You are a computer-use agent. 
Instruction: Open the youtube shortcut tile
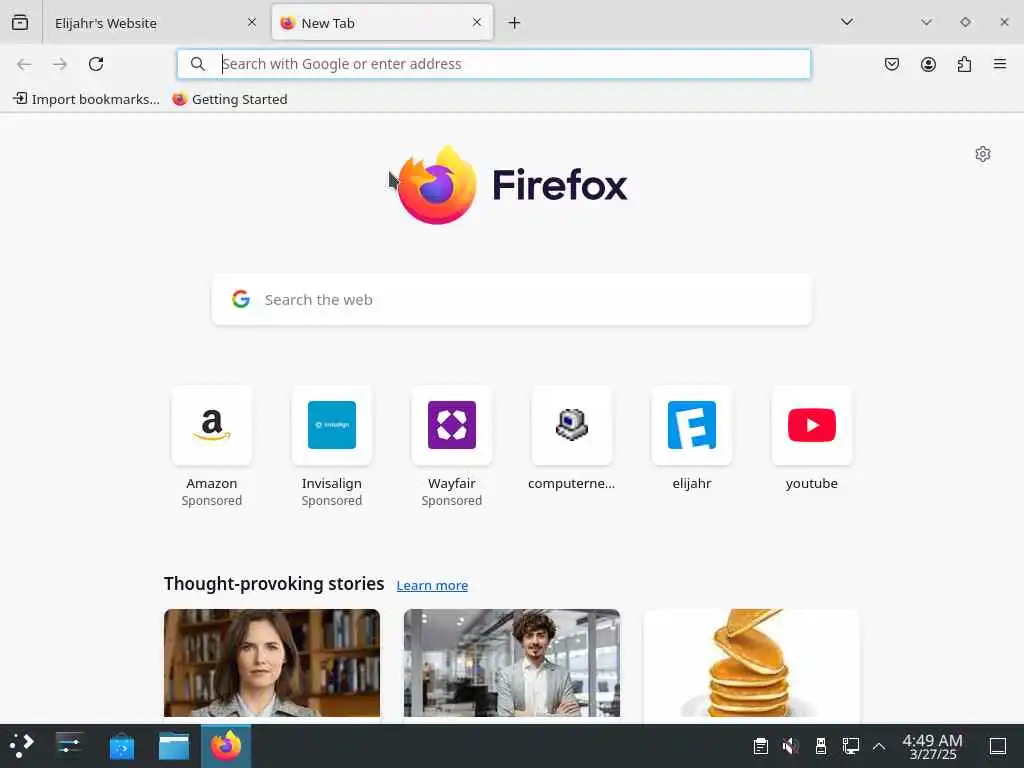click(x=812, y=439)
